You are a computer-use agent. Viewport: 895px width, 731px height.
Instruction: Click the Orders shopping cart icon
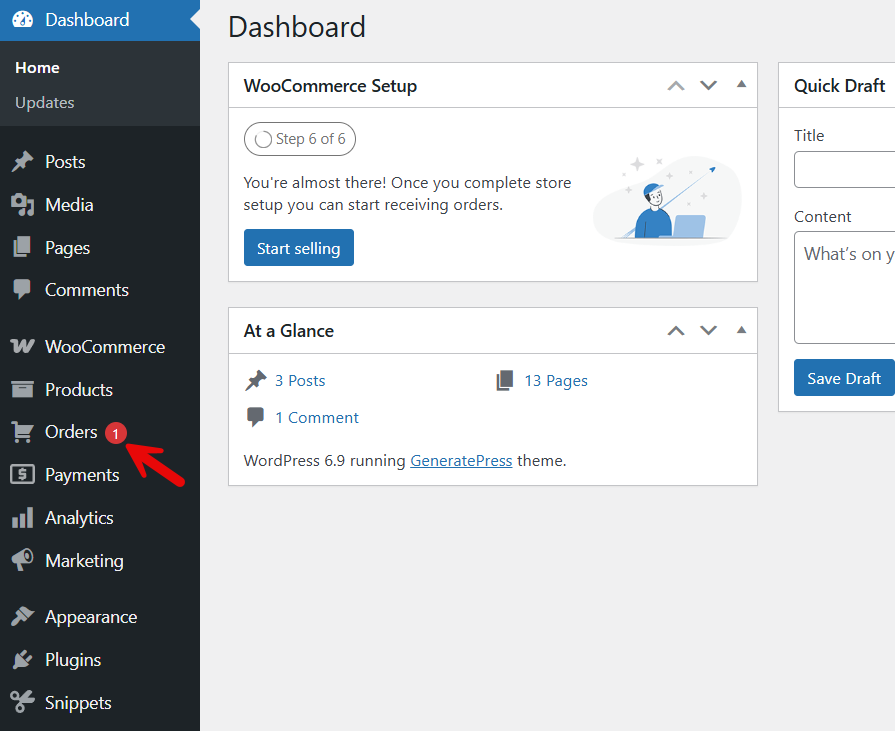pos(22,432)
